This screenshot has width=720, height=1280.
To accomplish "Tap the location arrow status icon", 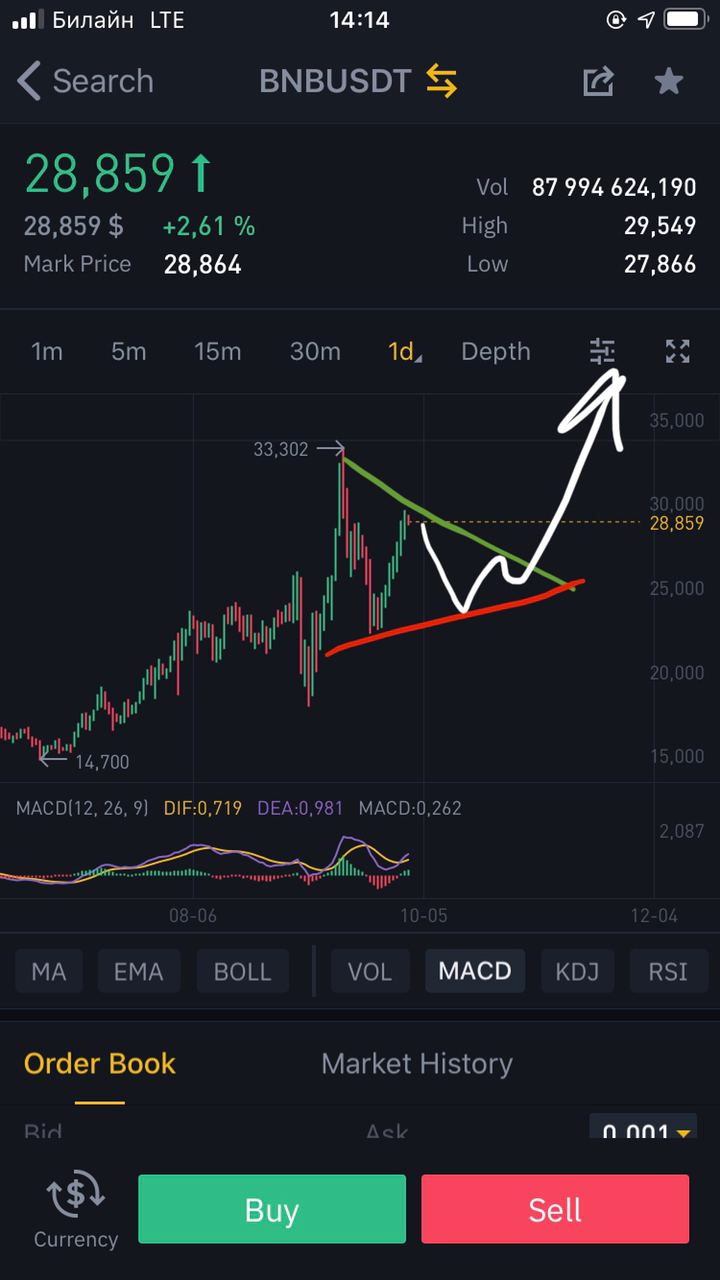I will 646,19.
